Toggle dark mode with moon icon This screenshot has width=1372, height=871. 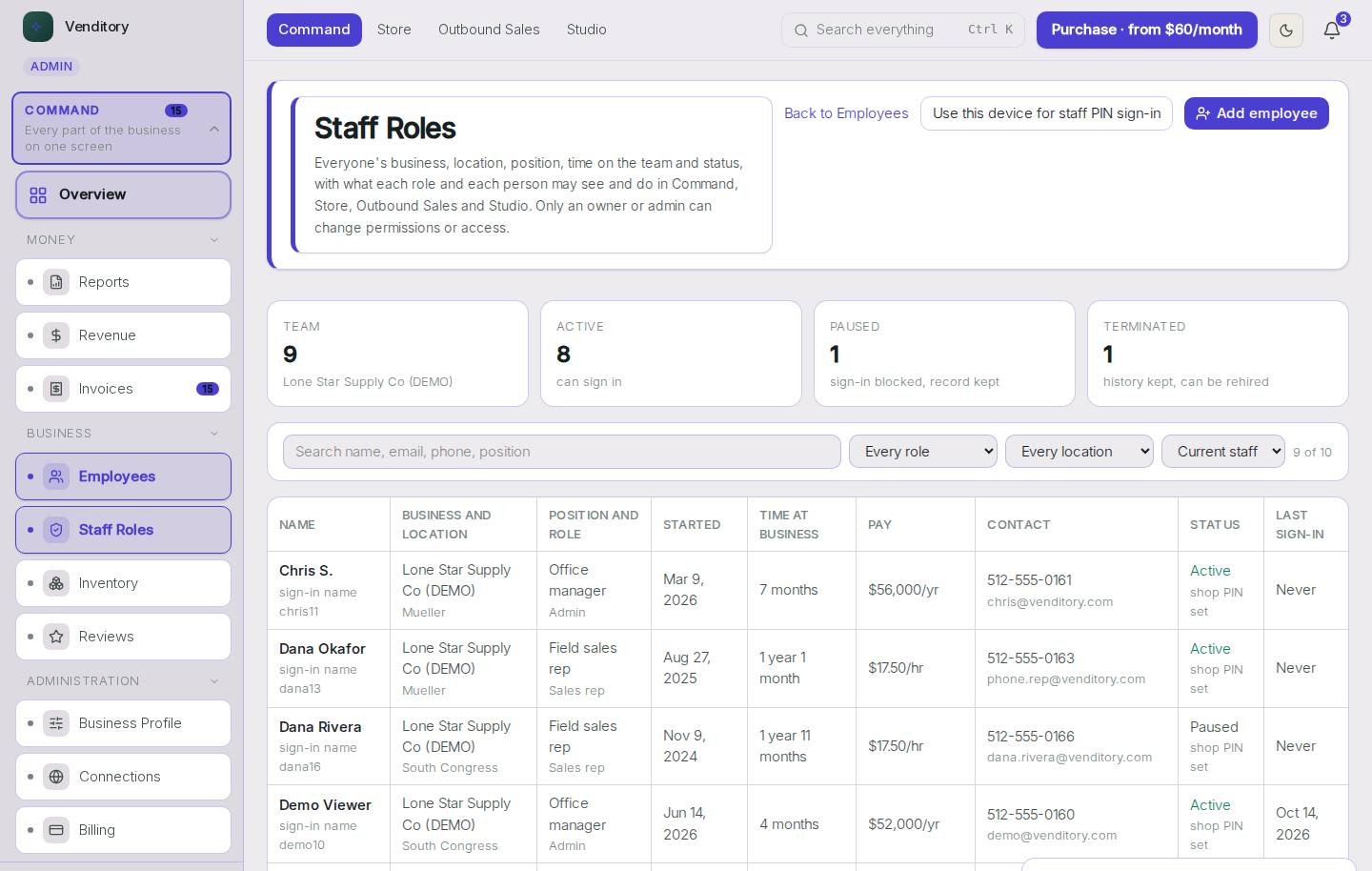point(1285,30)
